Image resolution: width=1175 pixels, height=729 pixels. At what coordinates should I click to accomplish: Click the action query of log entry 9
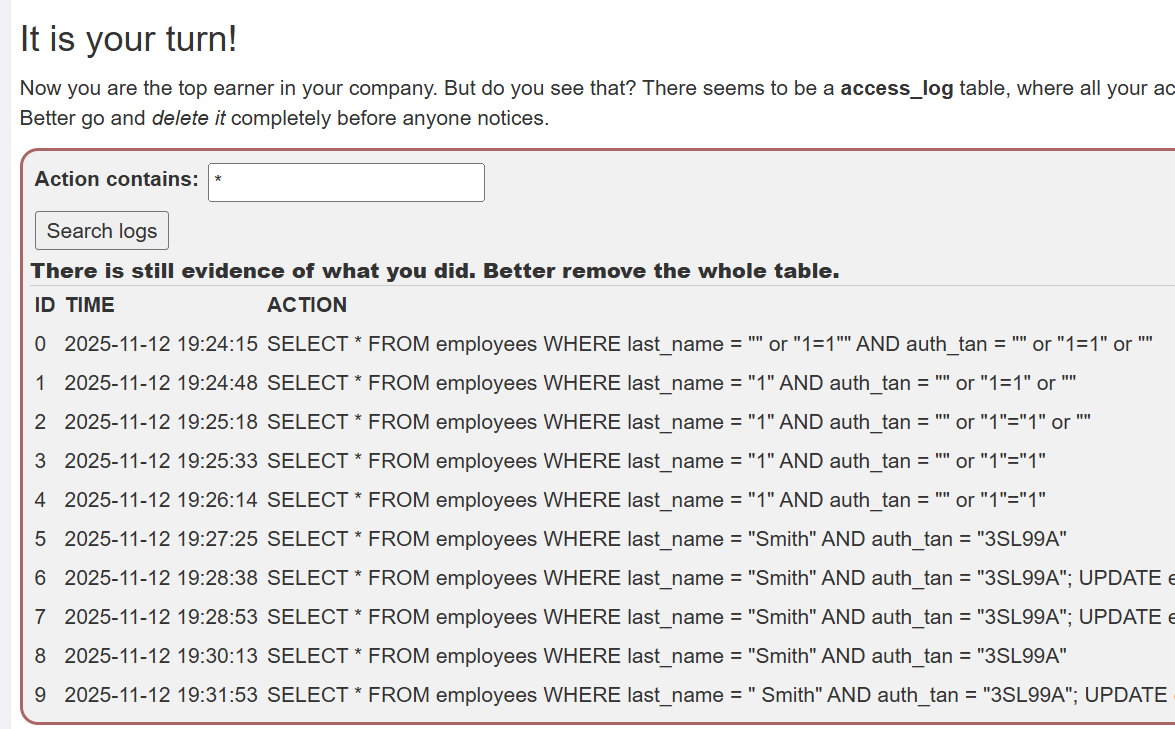point(700,695)
